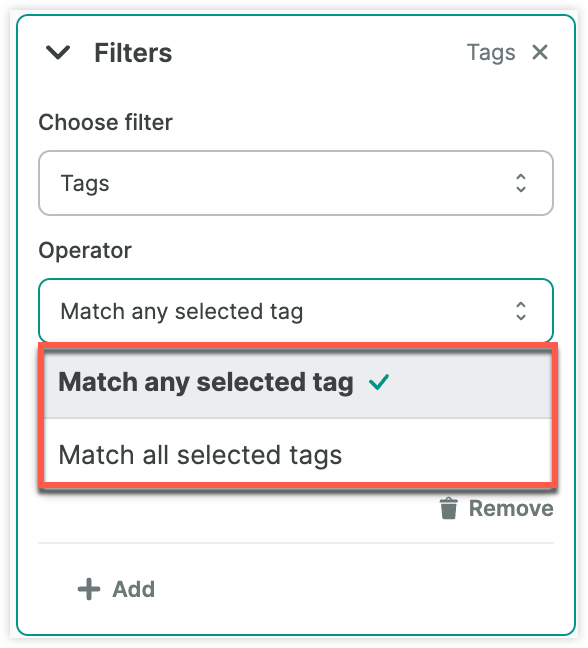Click the Operator dropdown up-down arrows
Image resolution: width=588 pixels, height=648 pixels.
pyautogui.click(x=521, y=311)
